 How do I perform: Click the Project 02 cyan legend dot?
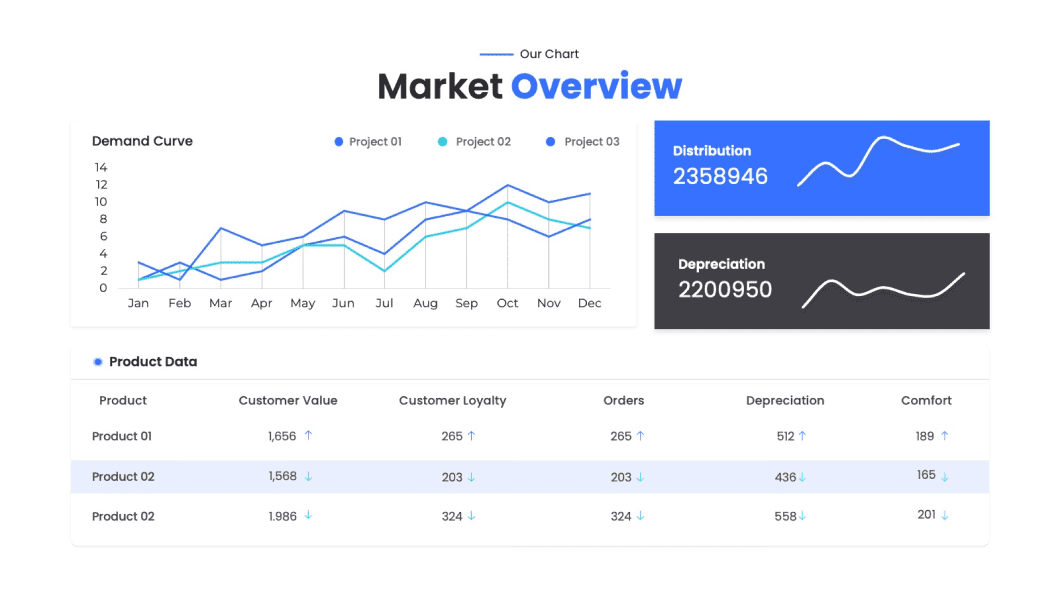[x=442, y=142]
